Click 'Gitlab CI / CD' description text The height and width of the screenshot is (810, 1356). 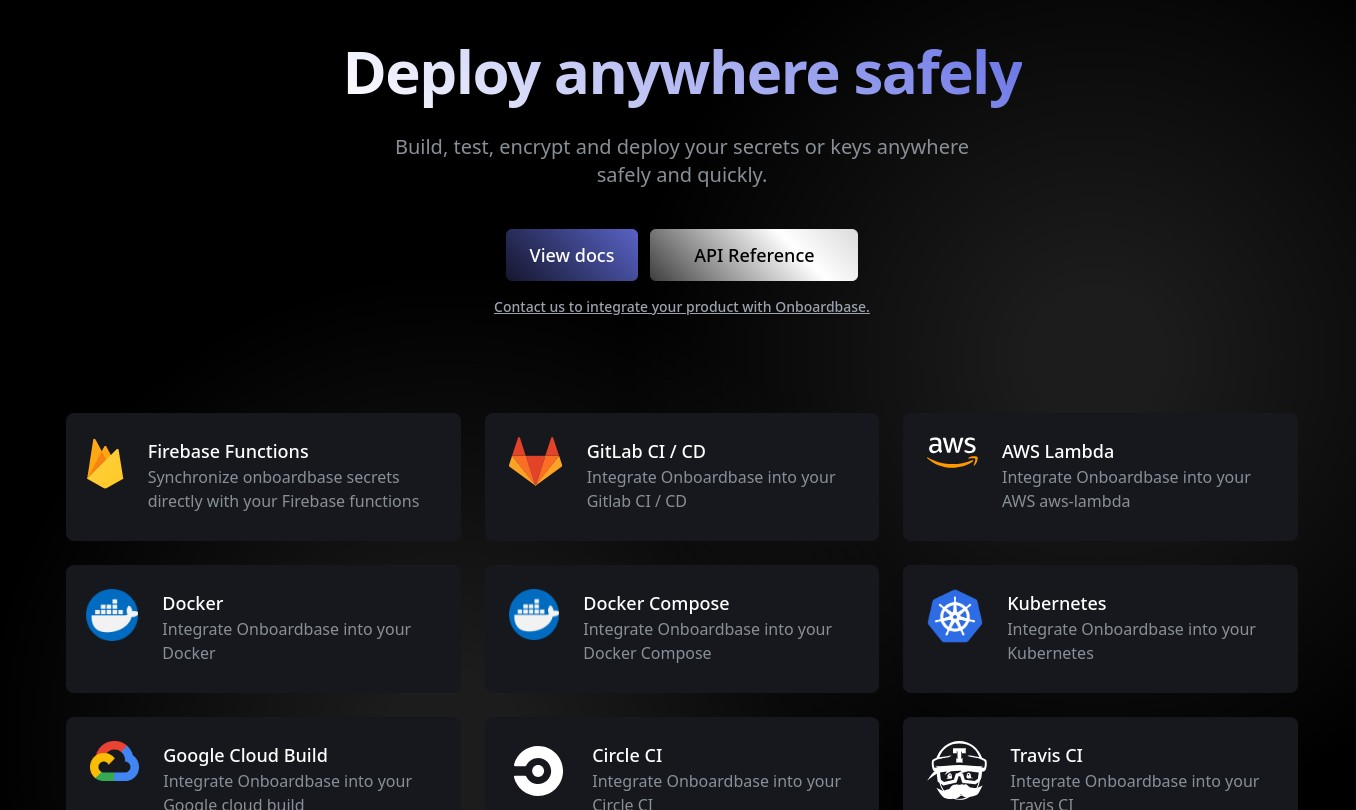tap(637, 501)
